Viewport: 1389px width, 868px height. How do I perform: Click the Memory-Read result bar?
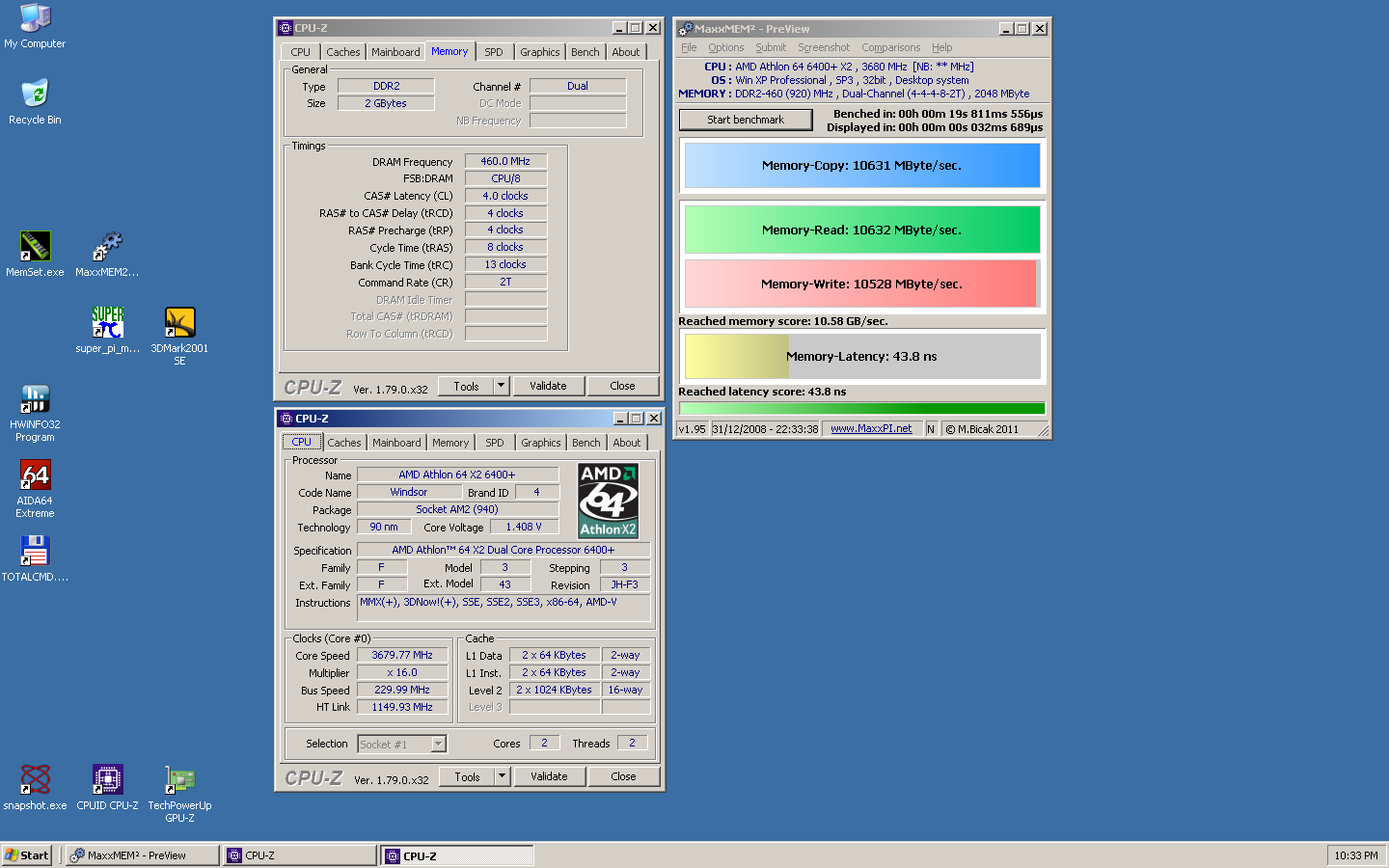(x=862, y=230)
